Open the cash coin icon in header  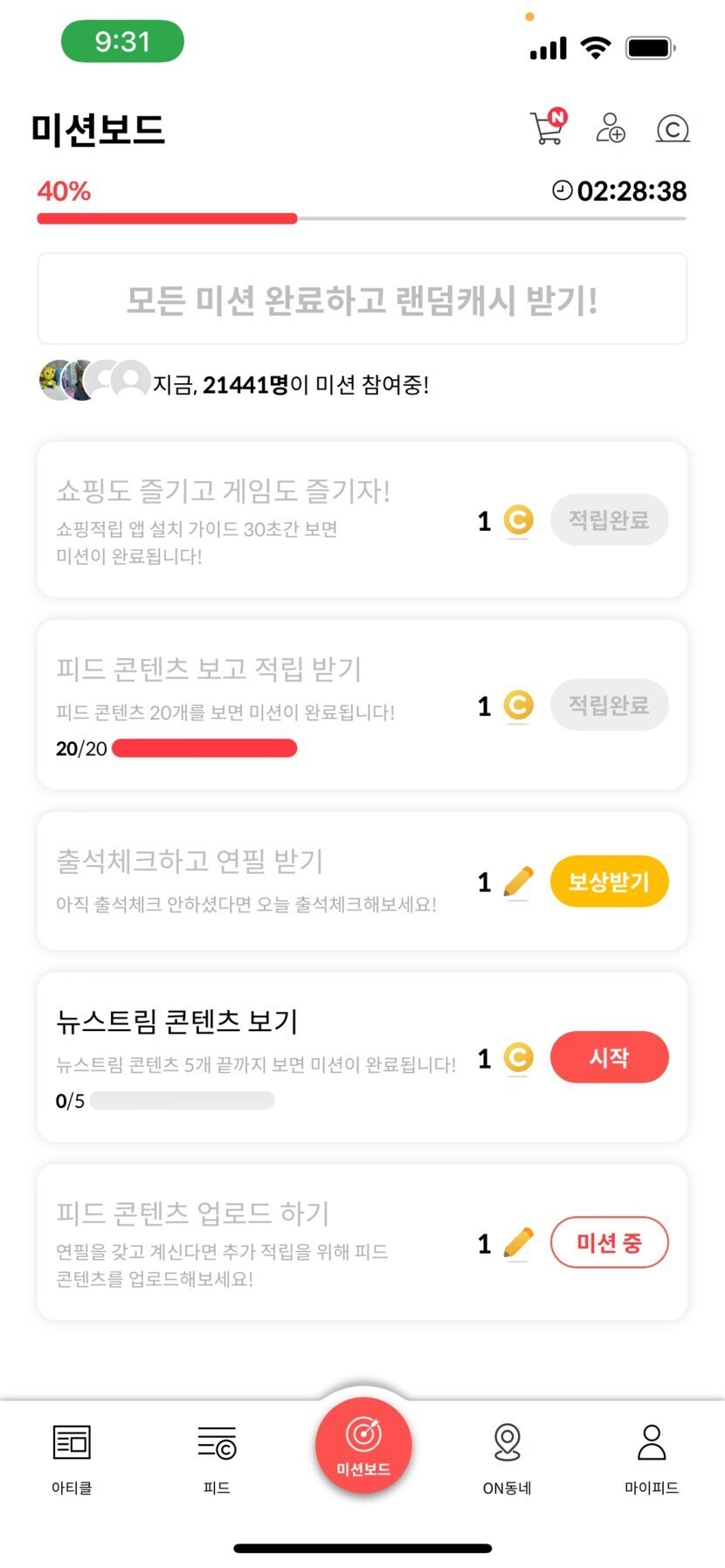672,129
